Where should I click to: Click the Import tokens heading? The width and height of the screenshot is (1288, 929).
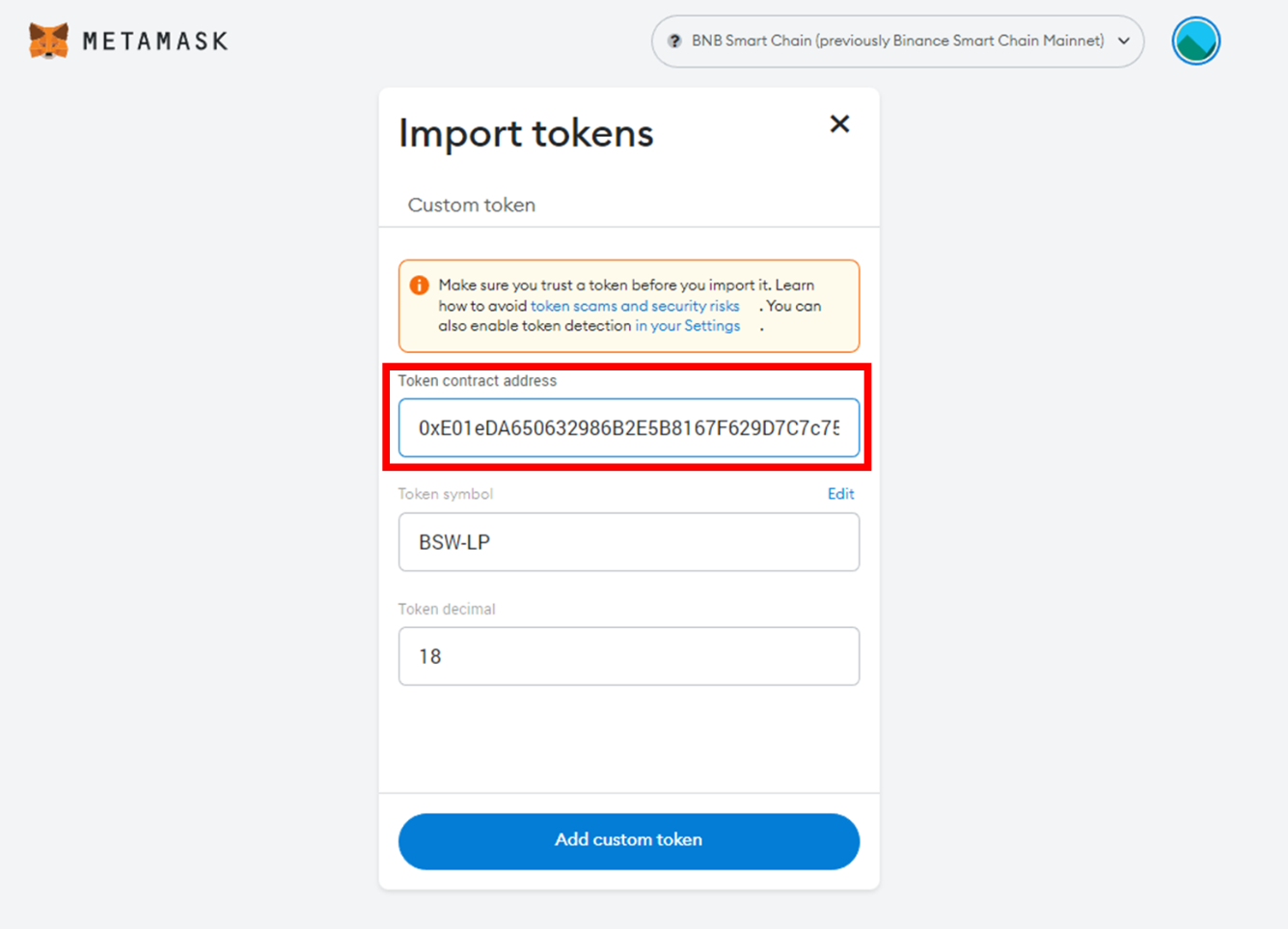[x=526, y=133]
